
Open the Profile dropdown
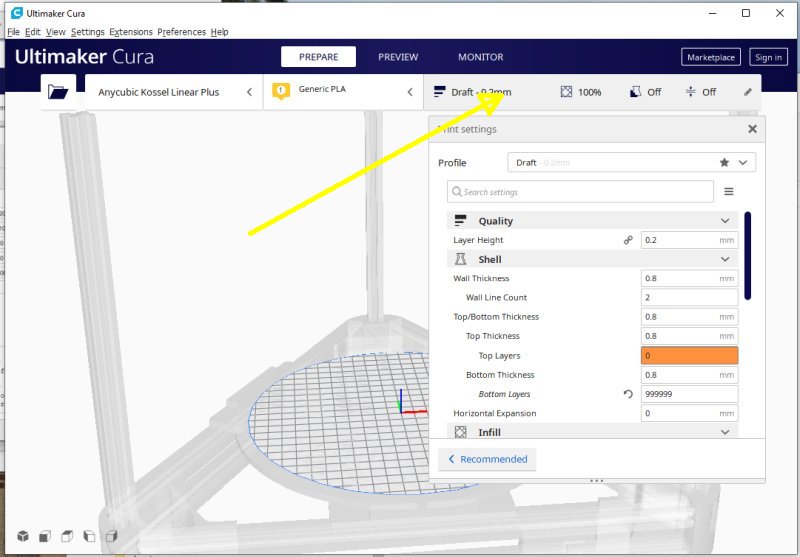coord(632,162)
